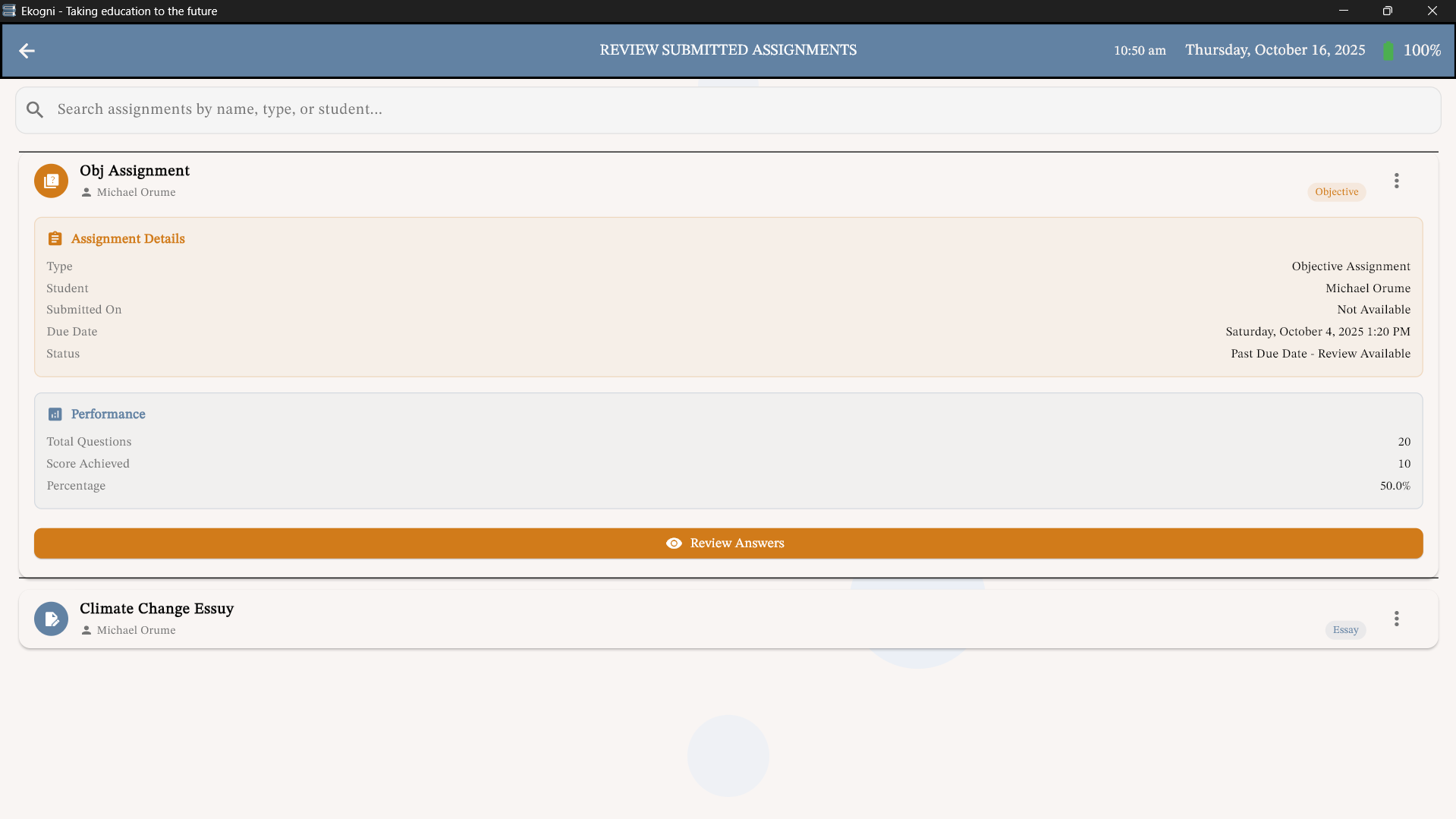Click the pencil icon for Climate Change Essuy
This screenshot has width=1456, height=819.
point(50,619)
